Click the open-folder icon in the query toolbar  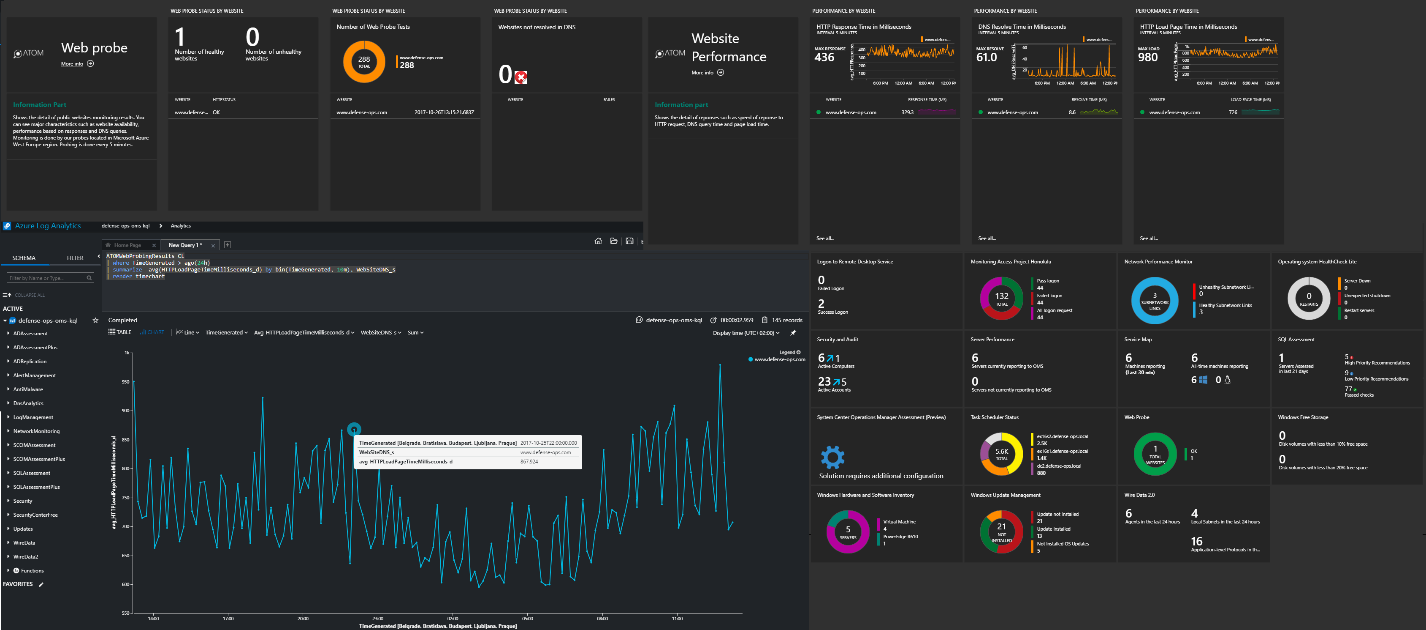[x=613, y=241]
